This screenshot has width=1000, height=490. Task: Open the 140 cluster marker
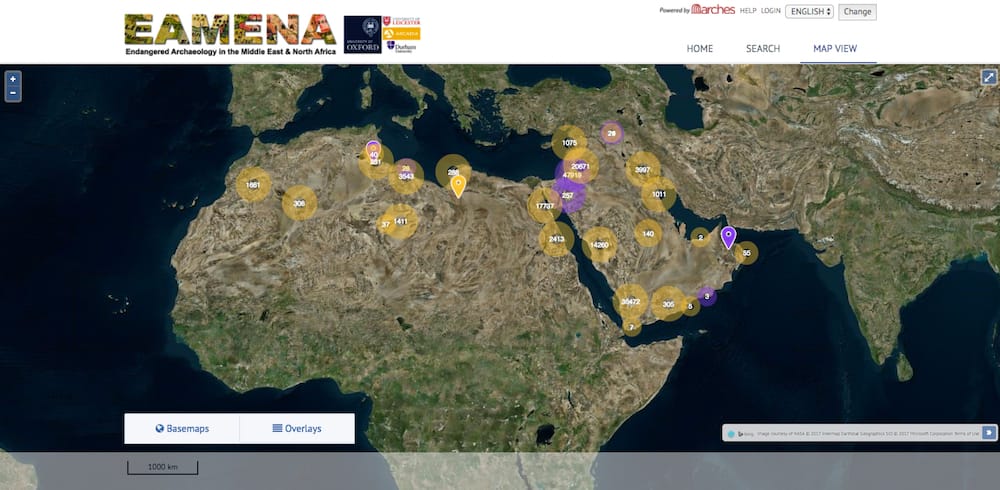pyautogui.click(x=648, y=234)
